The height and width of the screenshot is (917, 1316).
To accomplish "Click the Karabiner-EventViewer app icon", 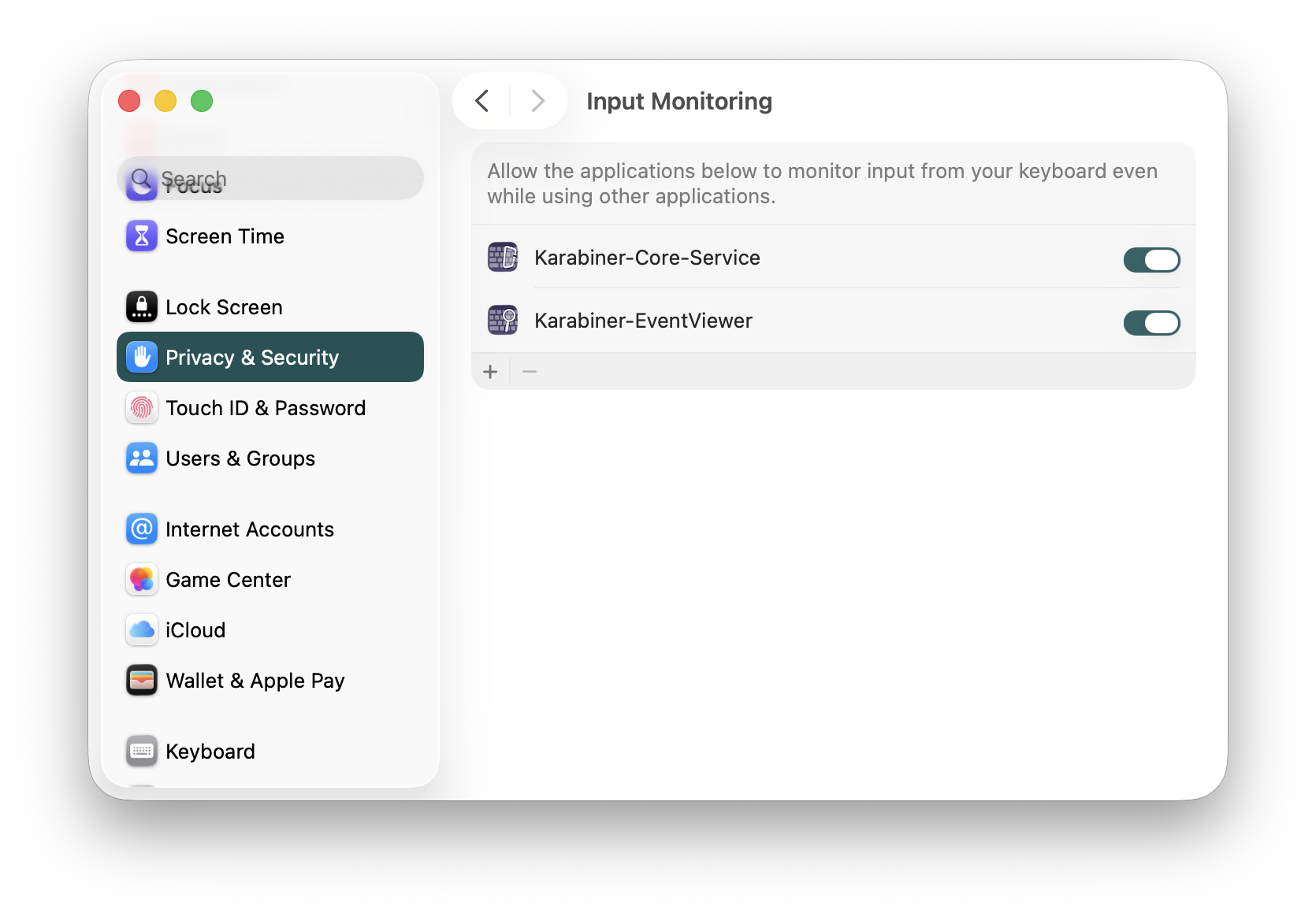I will click(x=502, y=320).
